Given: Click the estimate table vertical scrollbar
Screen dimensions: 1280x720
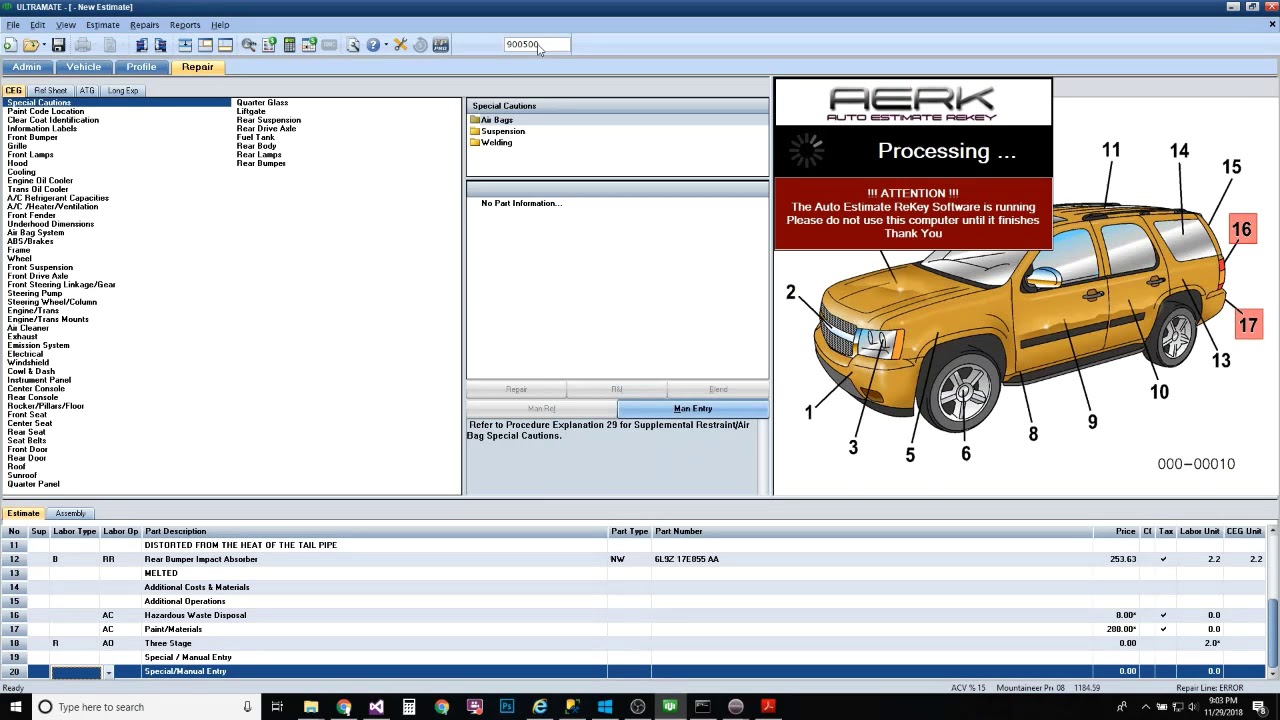Looking at the screenshot, I should [x=1273, y=601].
